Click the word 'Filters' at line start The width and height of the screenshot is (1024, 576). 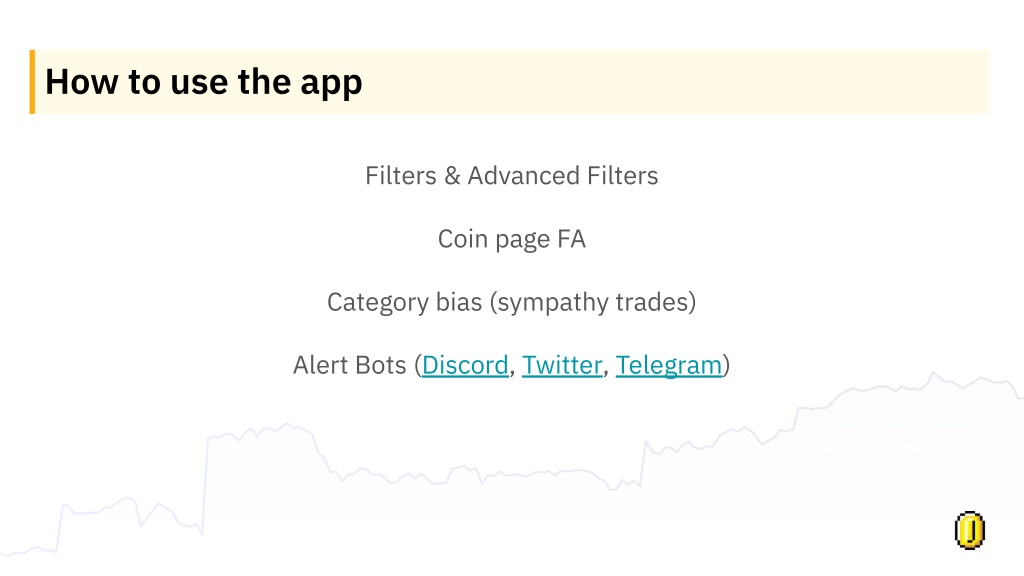click(x=400, y=176)
